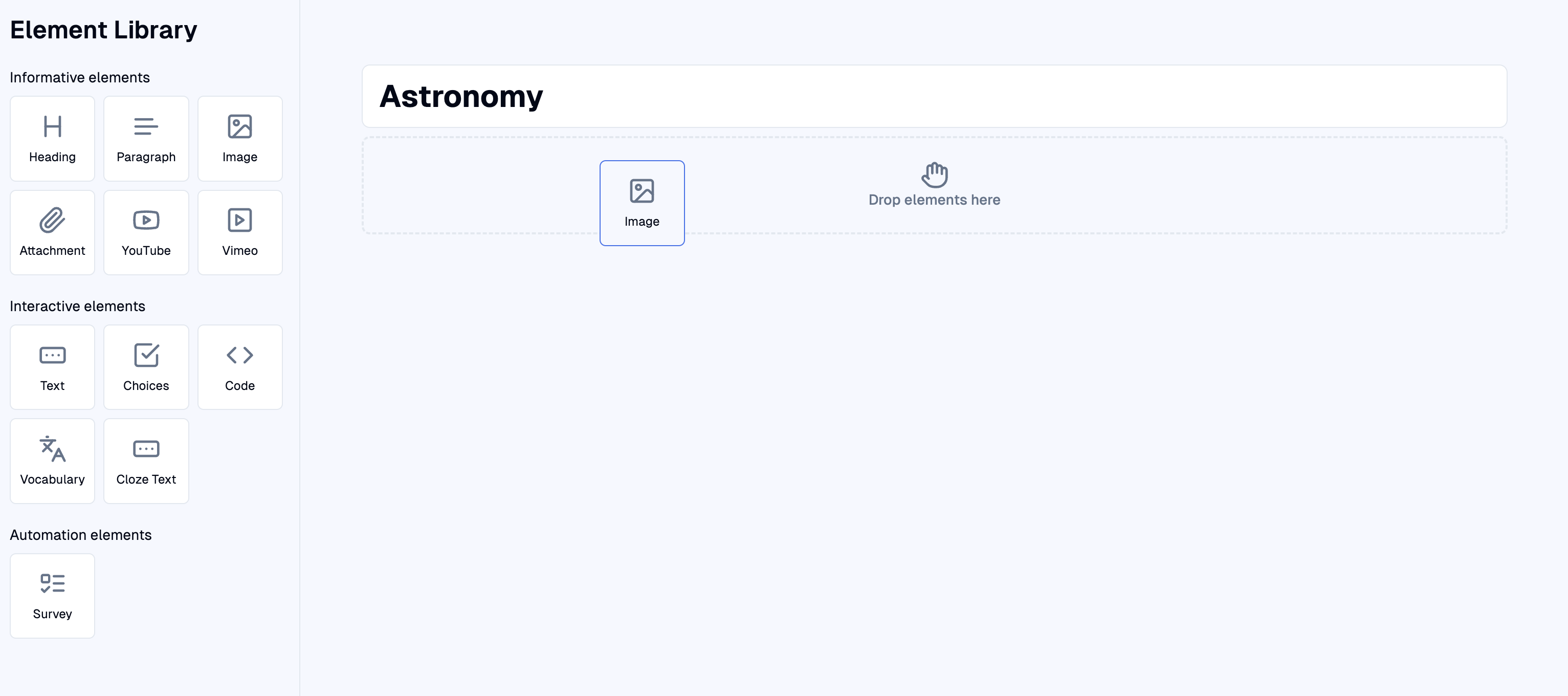
Task: Select the YouTube element from library
Action: pyautogui.click(x=146, y=231)
